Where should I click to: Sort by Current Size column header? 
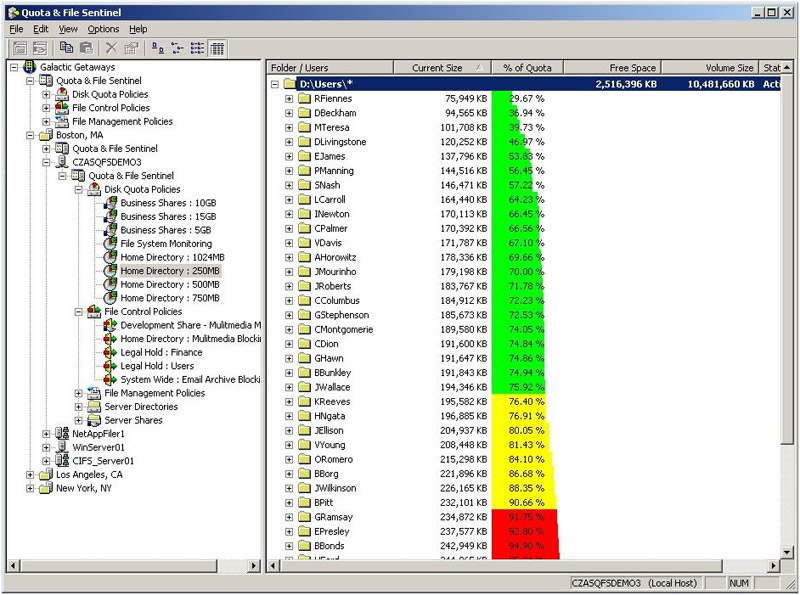tap(442, 67)
